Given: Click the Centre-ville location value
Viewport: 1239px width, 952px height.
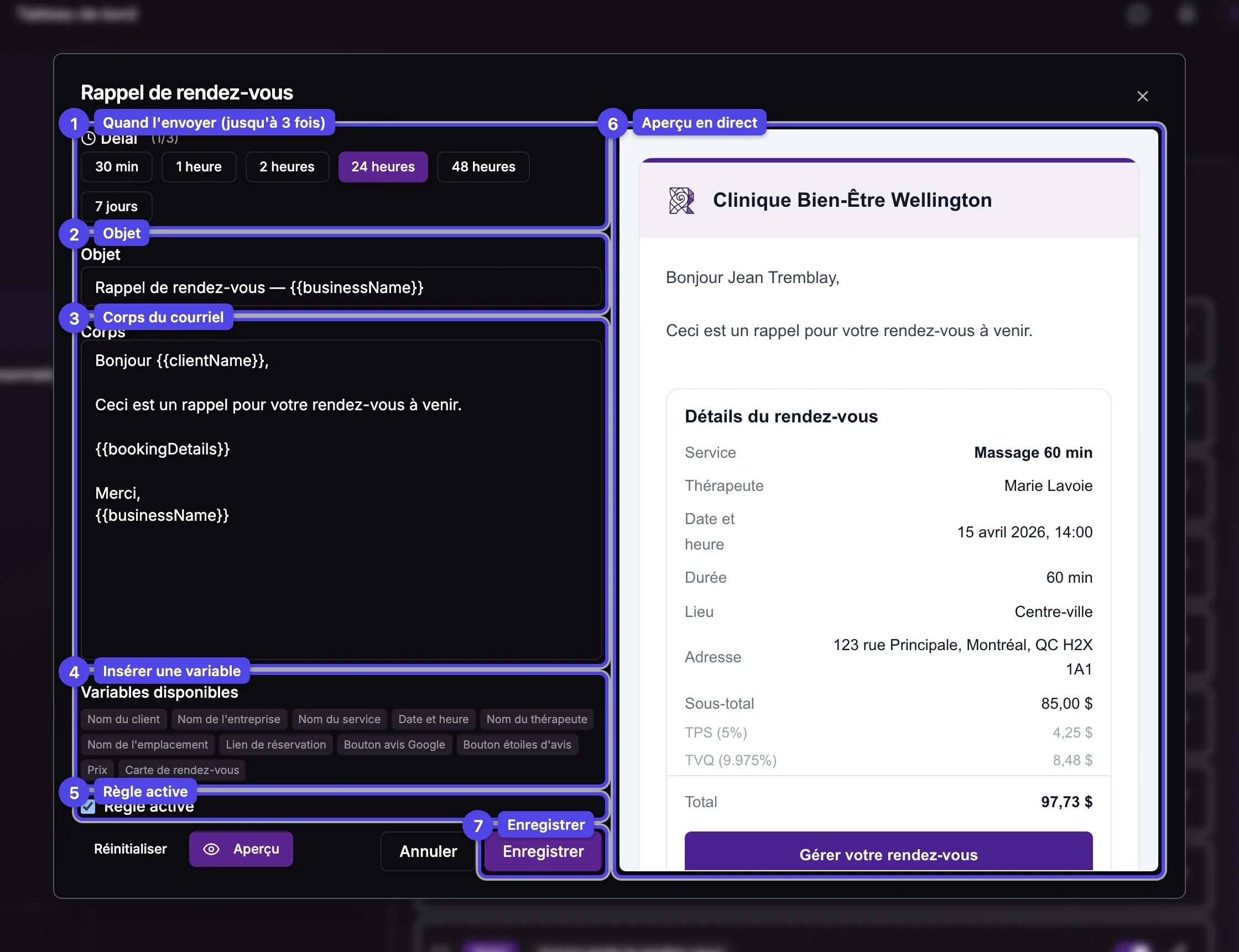Looking at the screenshot, I should coord(1053,611).
